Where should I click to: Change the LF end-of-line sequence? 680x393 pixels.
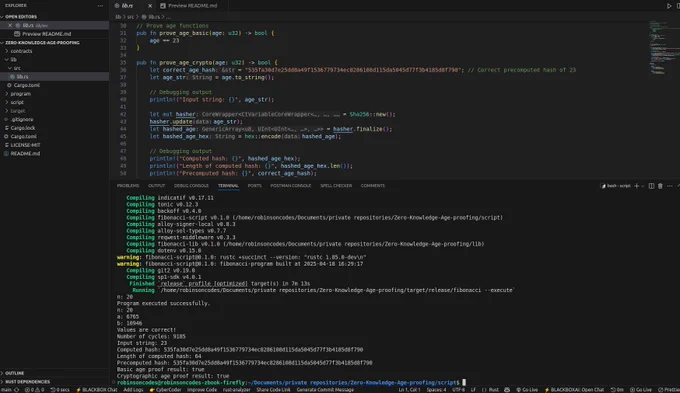tap(473, 390)
